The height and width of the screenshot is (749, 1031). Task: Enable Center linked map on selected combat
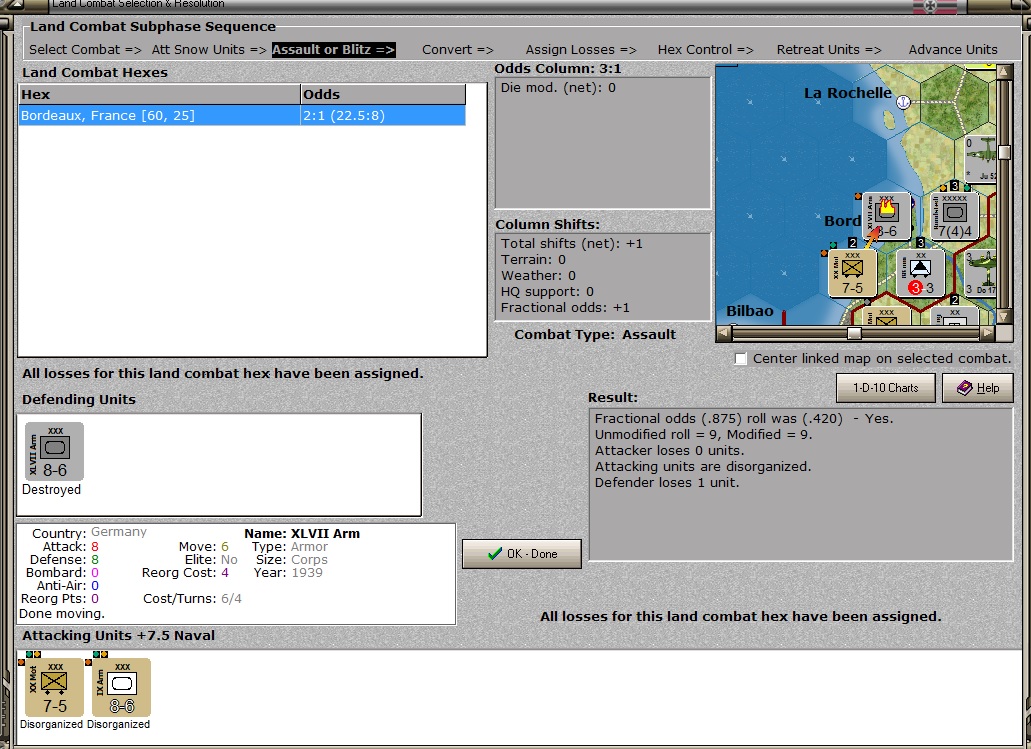point(741,359)
